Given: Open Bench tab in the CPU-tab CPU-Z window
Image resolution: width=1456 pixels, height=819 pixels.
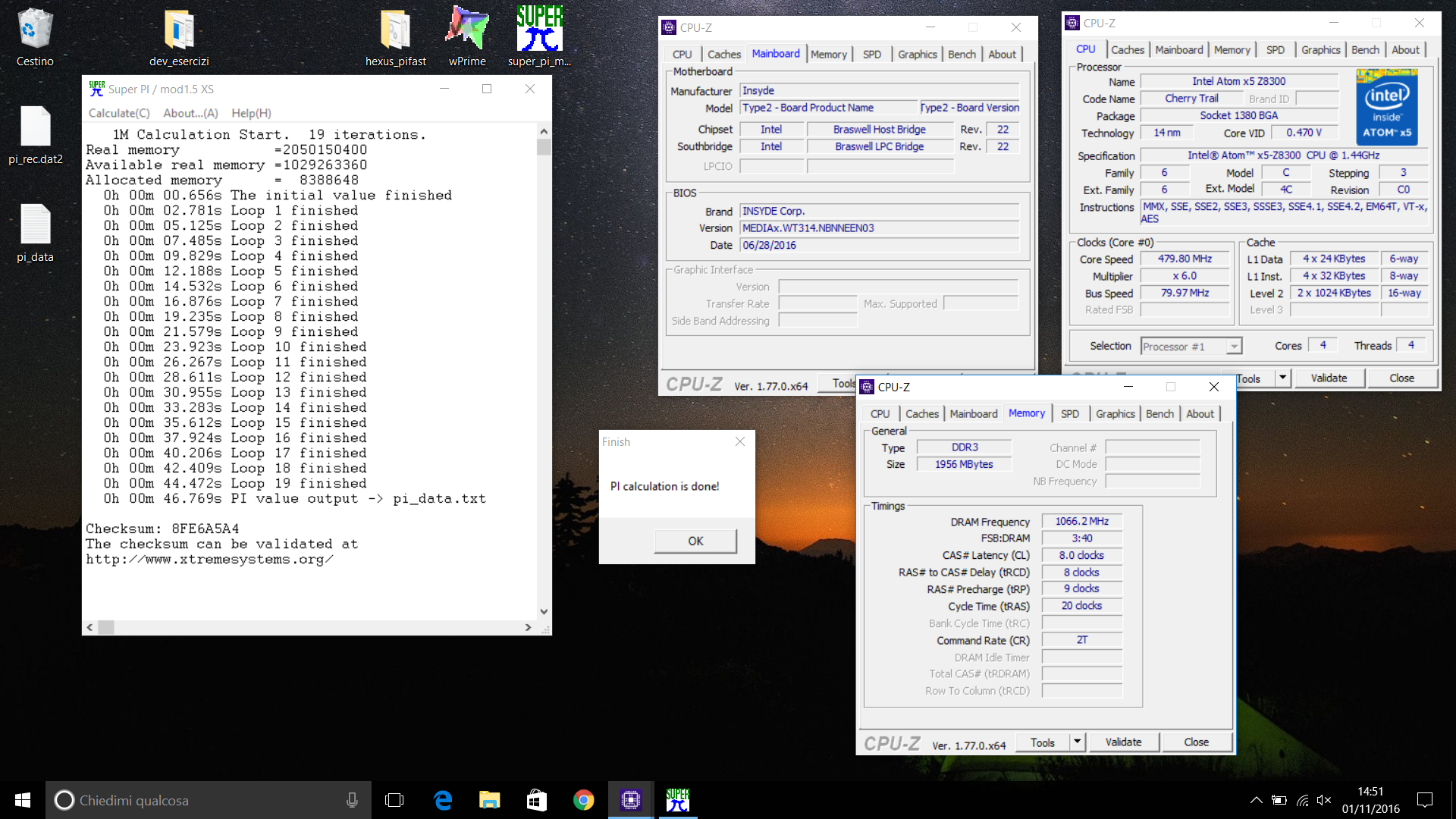Looking at the screenshot, I should coord(1365,50).
